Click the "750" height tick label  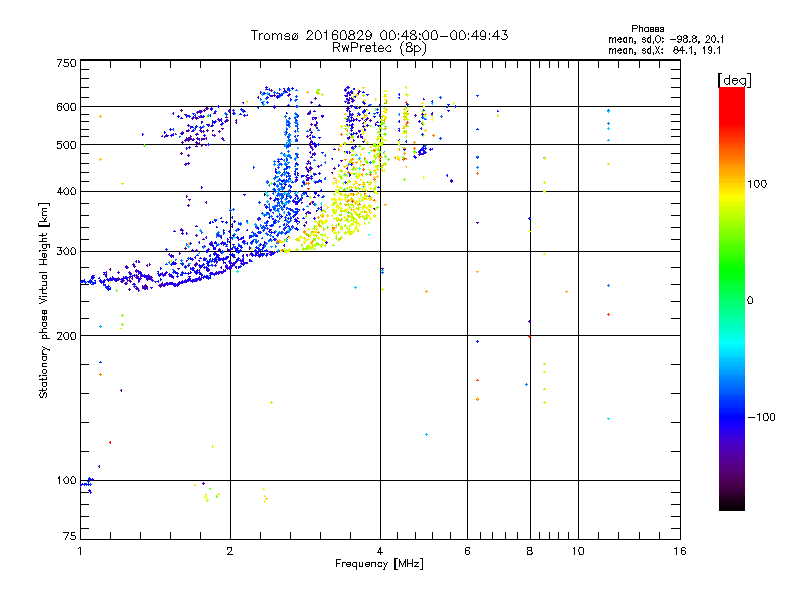click(66, 63)
